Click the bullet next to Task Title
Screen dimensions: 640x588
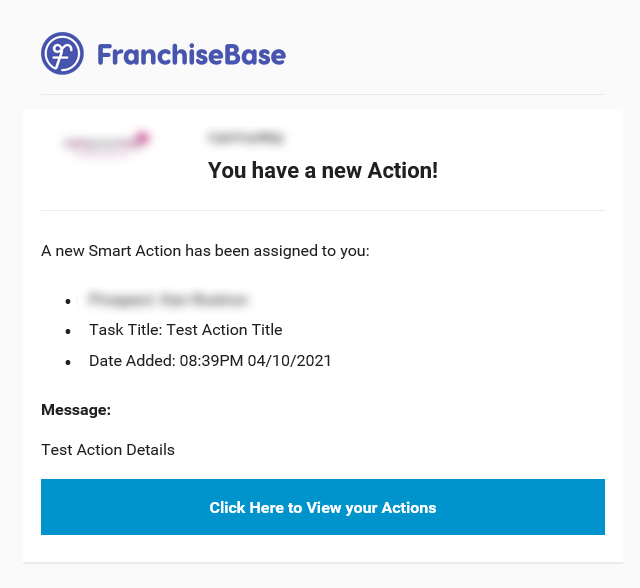point(68,331)
